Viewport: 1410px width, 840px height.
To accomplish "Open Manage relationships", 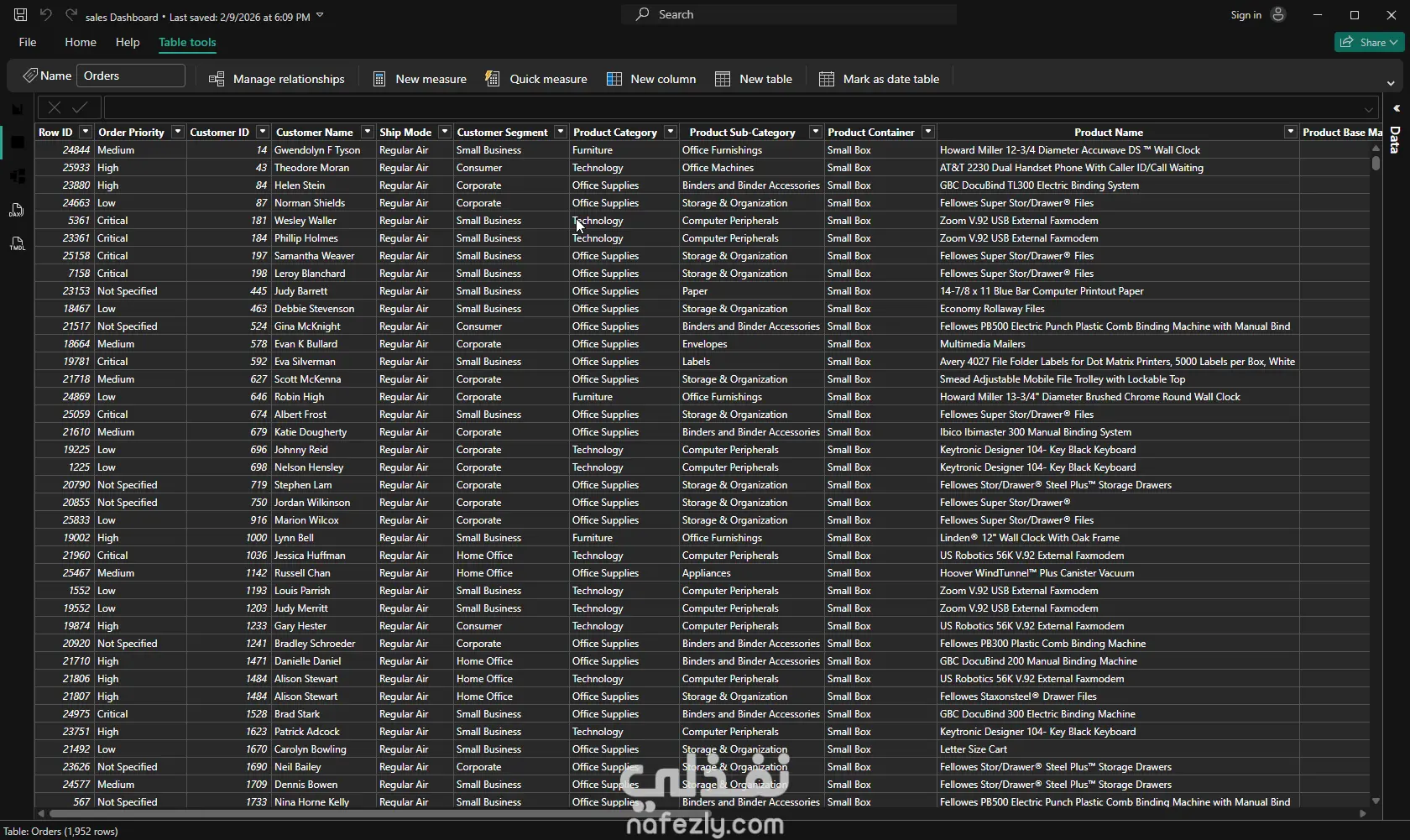I will [276, 79].
